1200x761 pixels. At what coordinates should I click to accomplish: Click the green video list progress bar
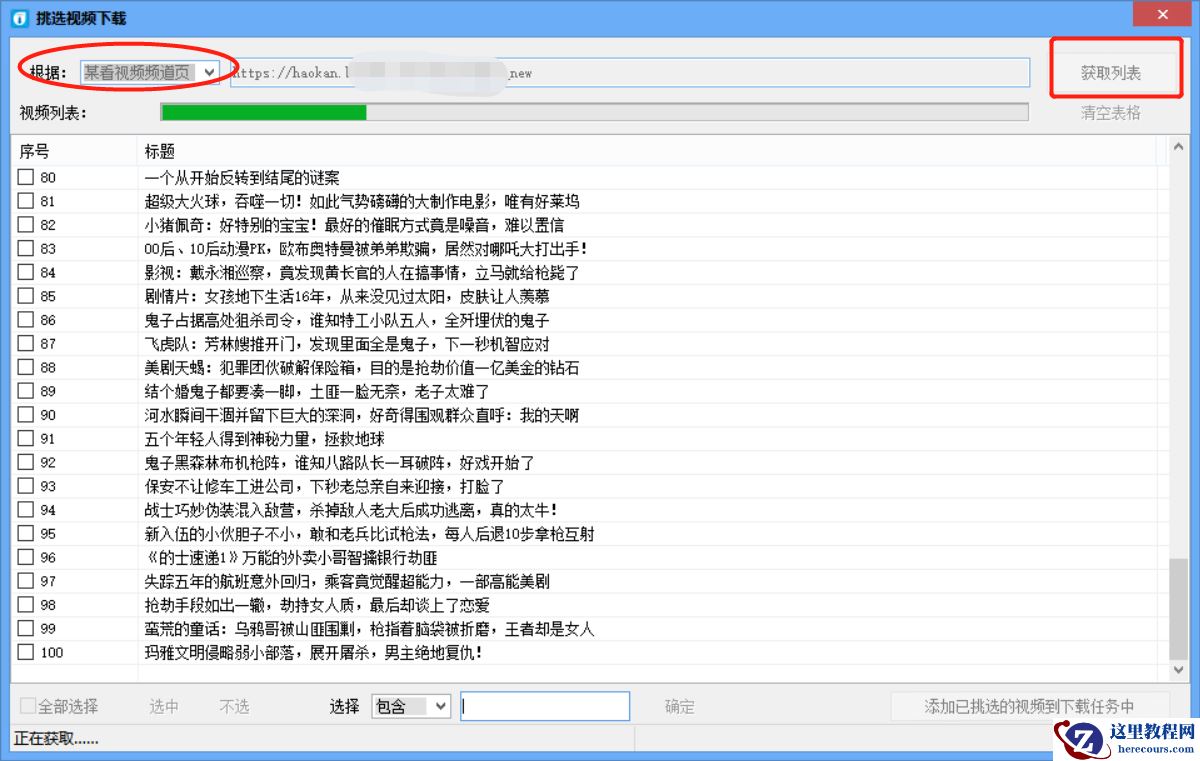click(x=594, y=112)
